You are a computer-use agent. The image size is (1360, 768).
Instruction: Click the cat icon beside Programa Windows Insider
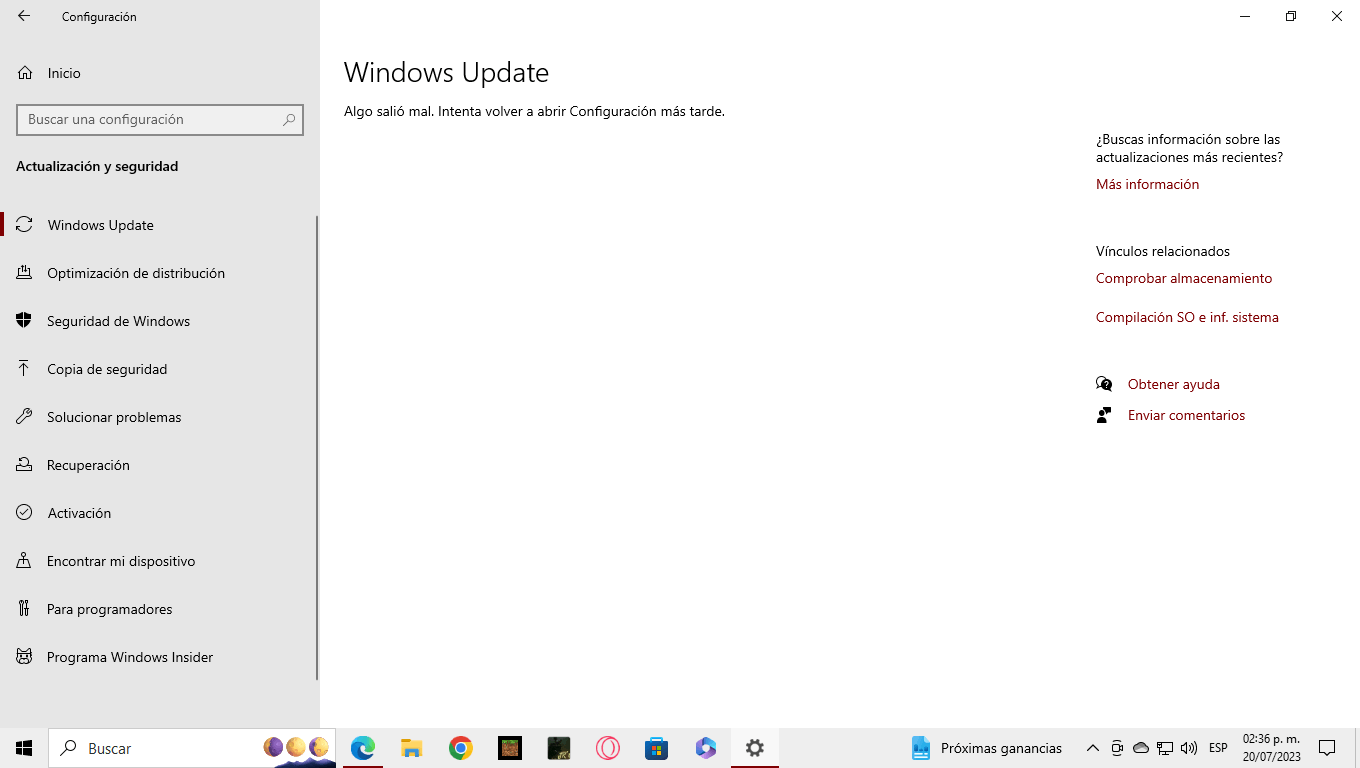tap(24, 657)
